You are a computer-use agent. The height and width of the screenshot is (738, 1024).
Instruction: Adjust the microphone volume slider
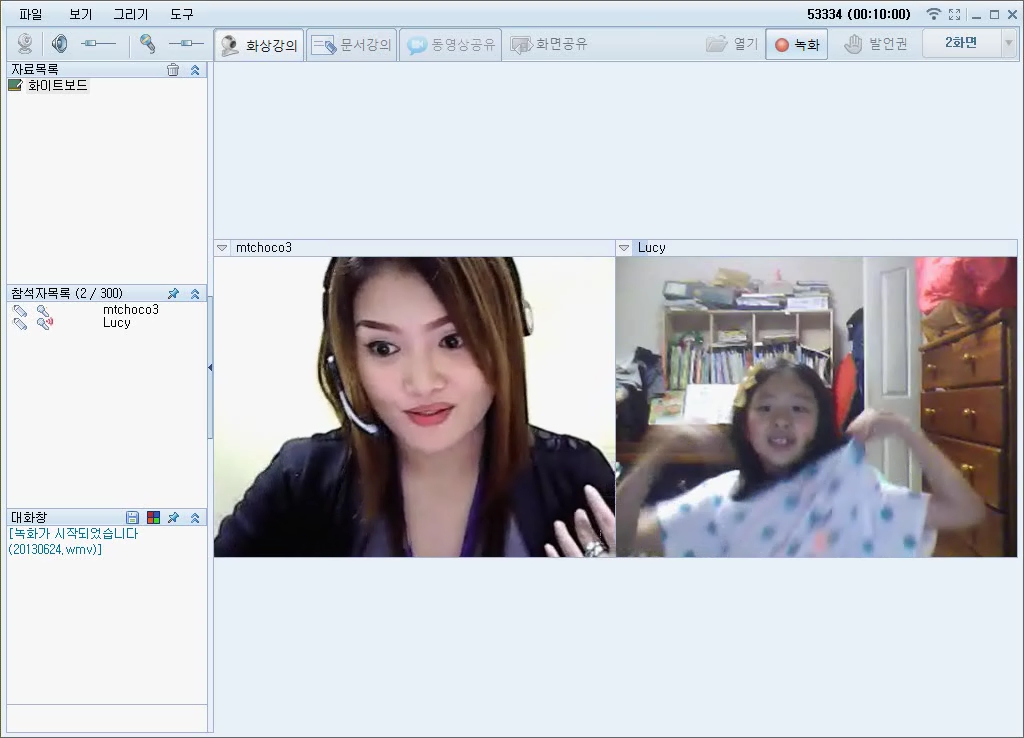point(186,44)
